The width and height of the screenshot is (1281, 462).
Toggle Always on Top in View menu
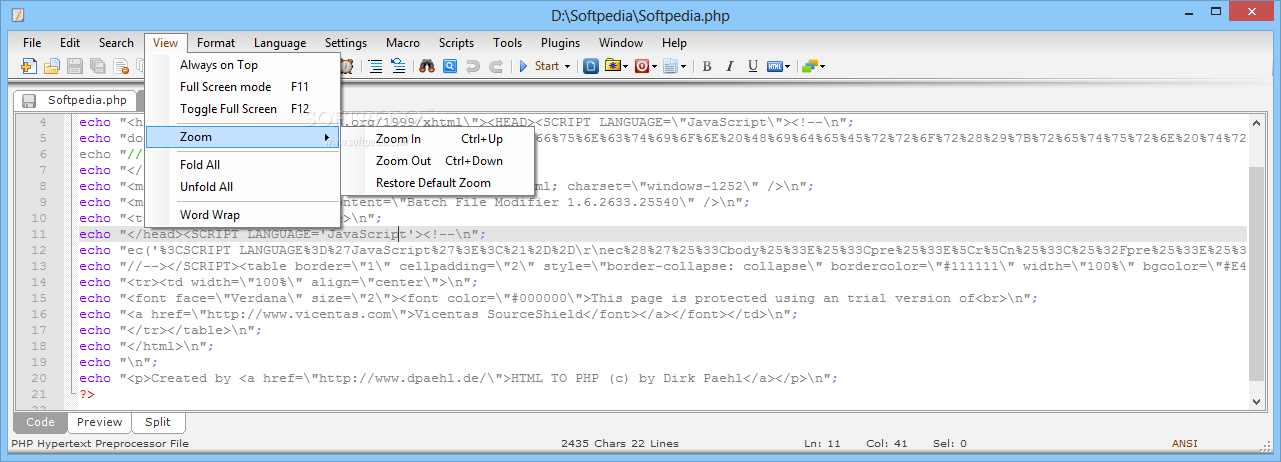pyautogui.click(x=218, y=65)
